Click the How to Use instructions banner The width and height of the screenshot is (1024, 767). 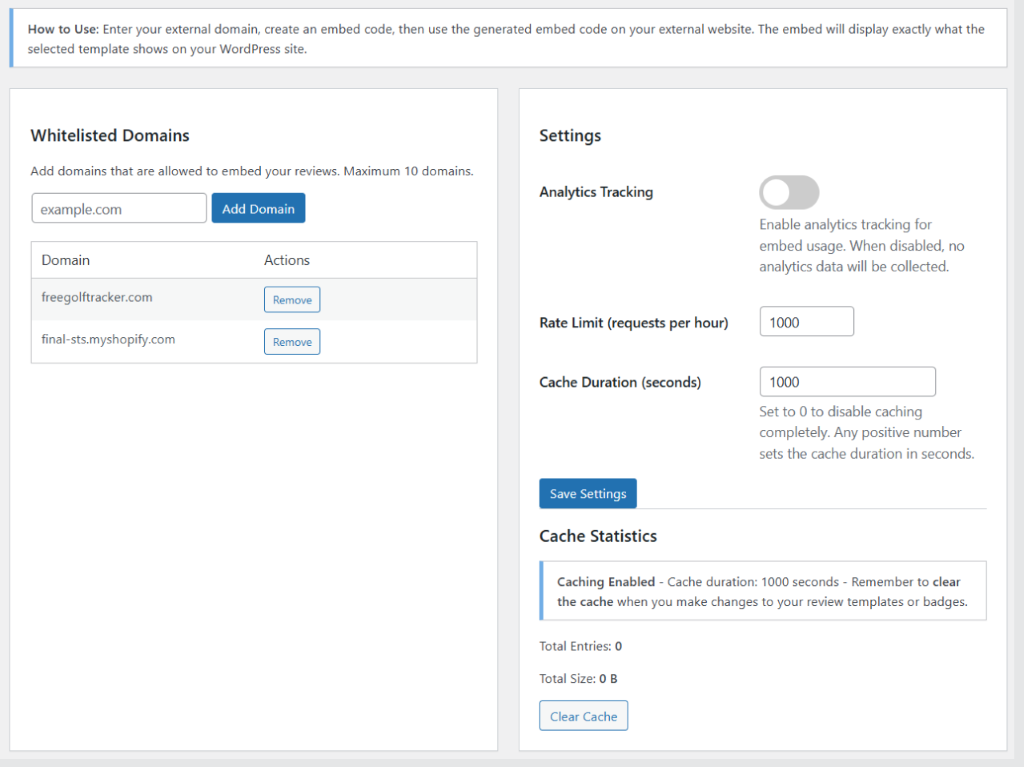click(507, 39)
